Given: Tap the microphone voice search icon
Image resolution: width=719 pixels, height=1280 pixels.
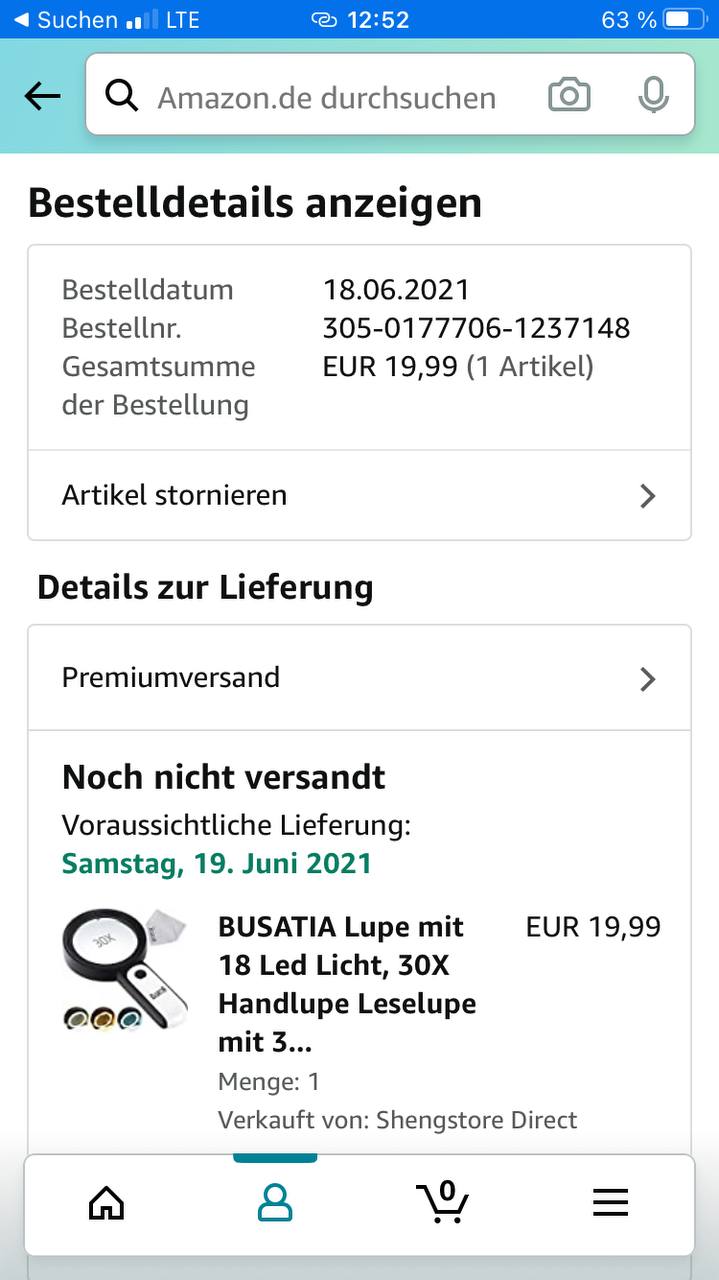Looking at the screenshot, I should click(x=653, y=96).
